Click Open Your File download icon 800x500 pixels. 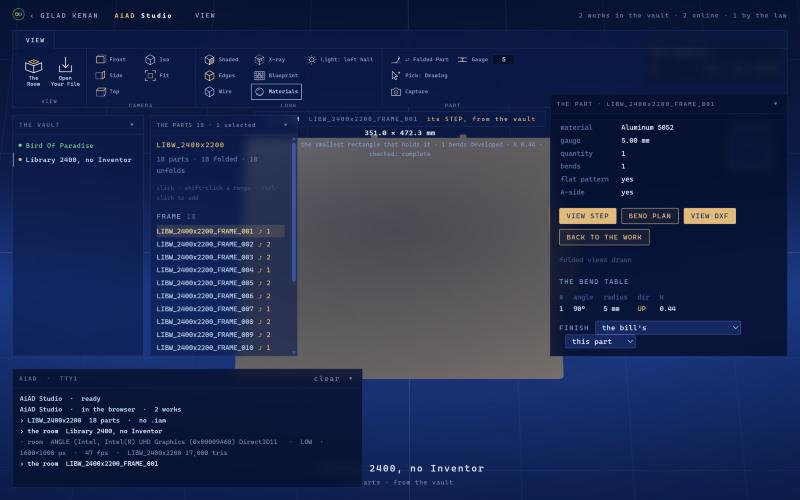tap(65, 65)
